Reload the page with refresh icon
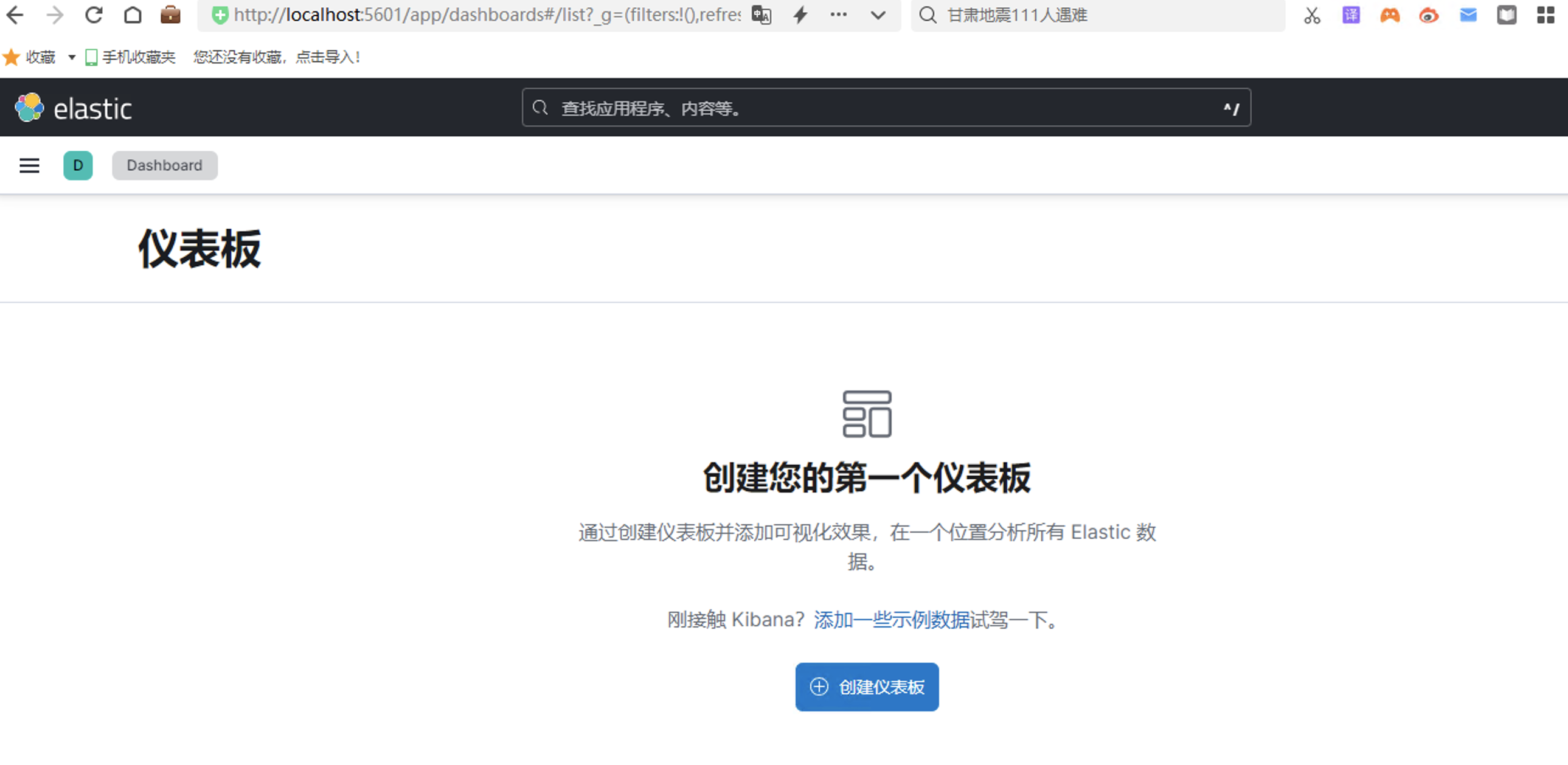The image size is (1568, 765). [94, 15]
